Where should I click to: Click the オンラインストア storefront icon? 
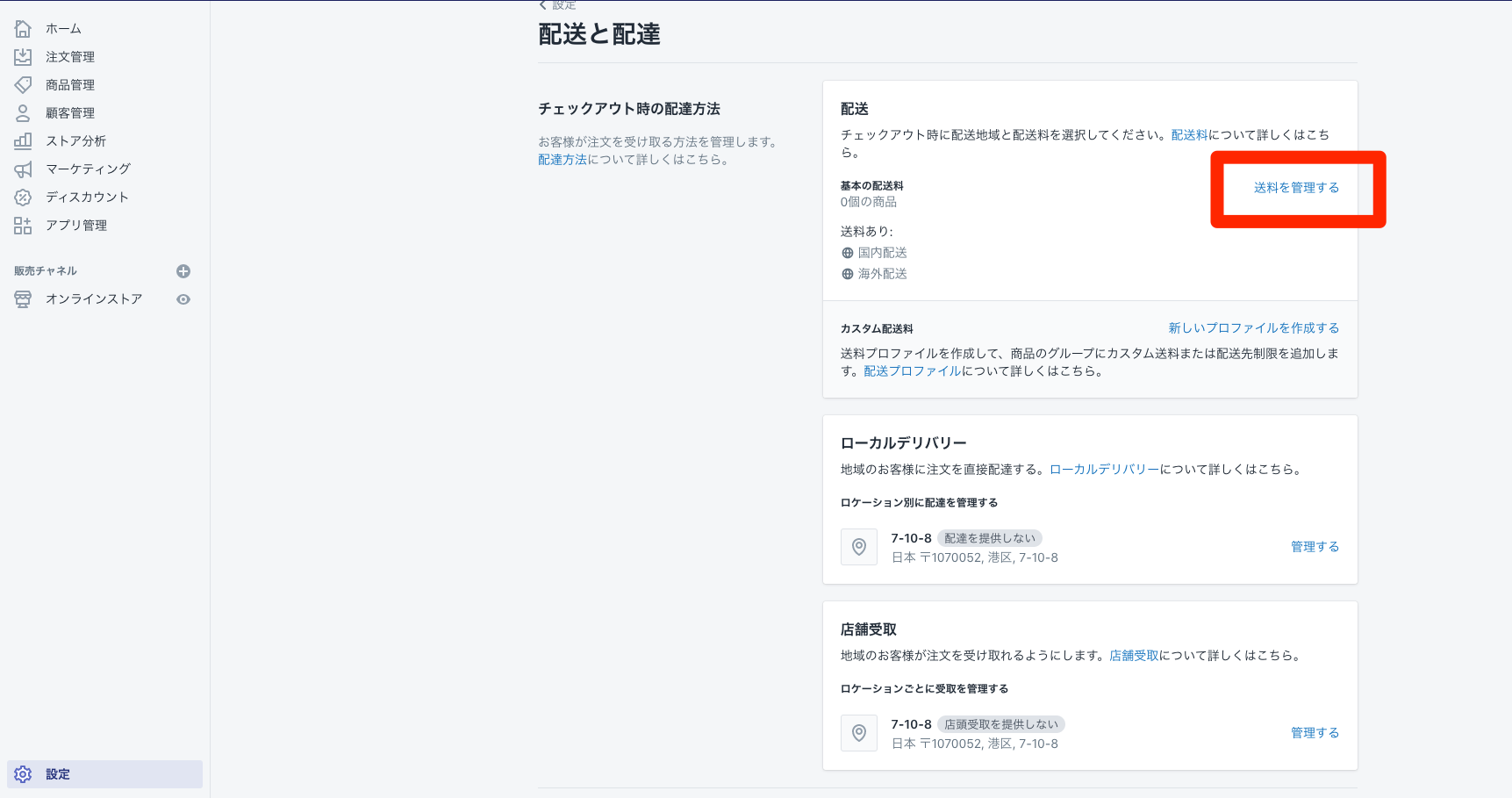coord(23,299)
